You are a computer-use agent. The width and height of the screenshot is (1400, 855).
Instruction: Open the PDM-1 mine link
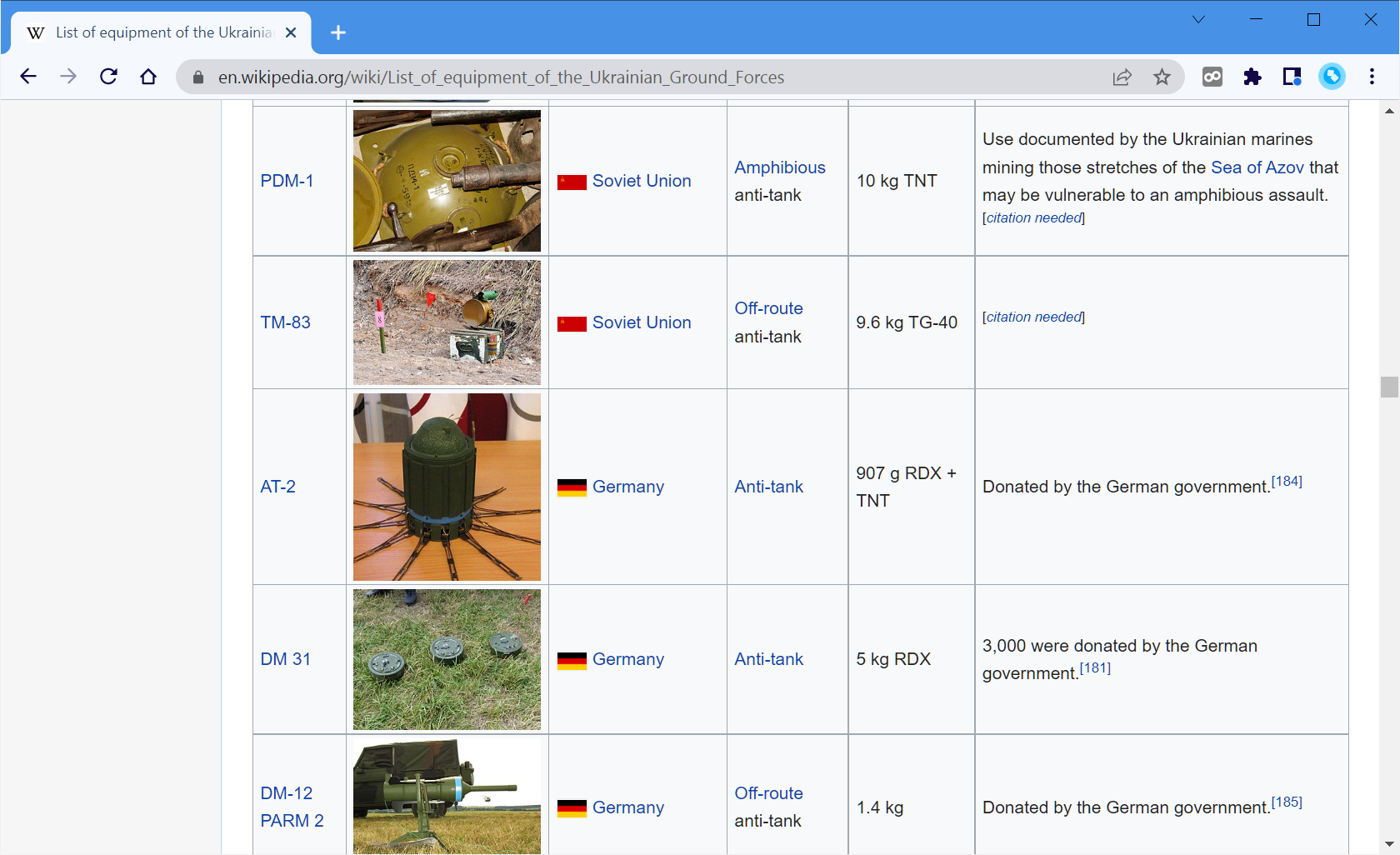[287, 181]
